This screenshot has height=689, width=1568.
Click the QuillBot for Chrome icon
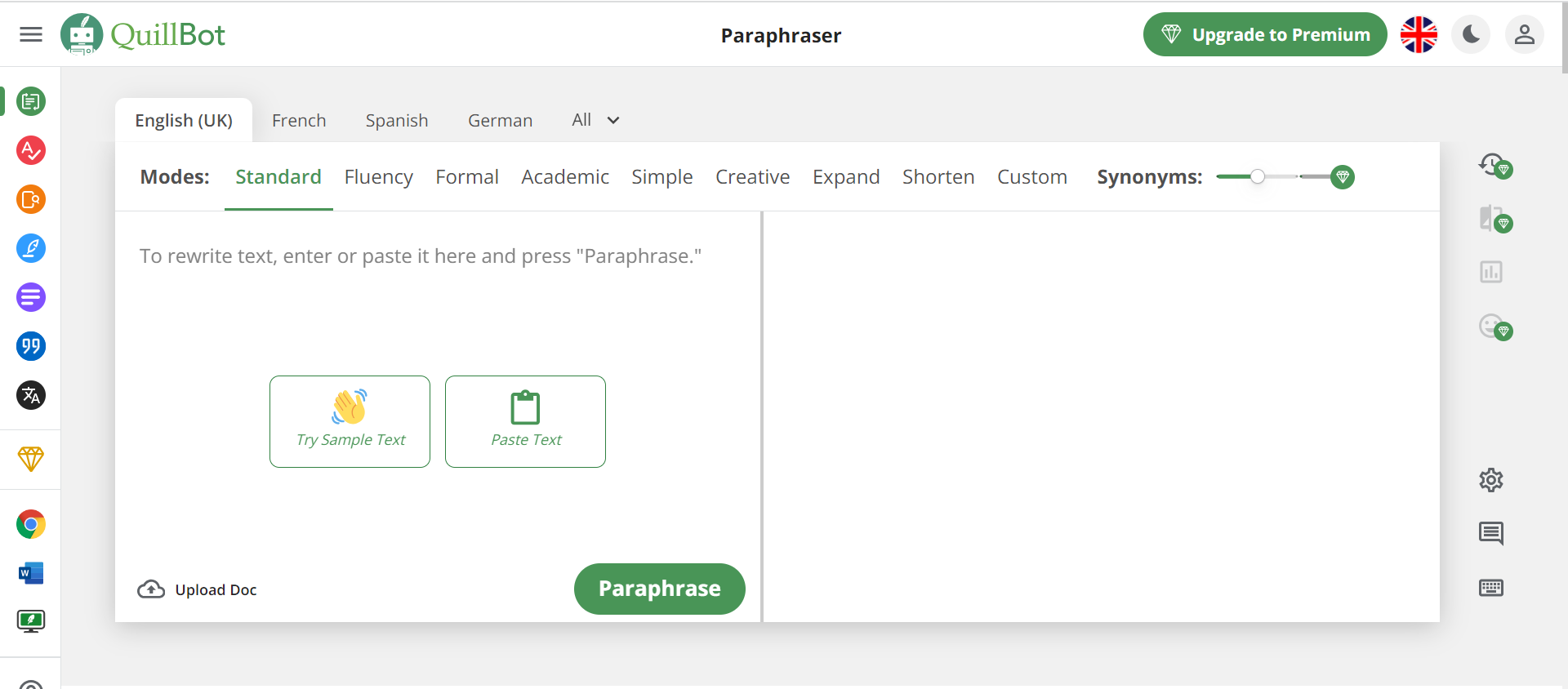click(31, 524)
